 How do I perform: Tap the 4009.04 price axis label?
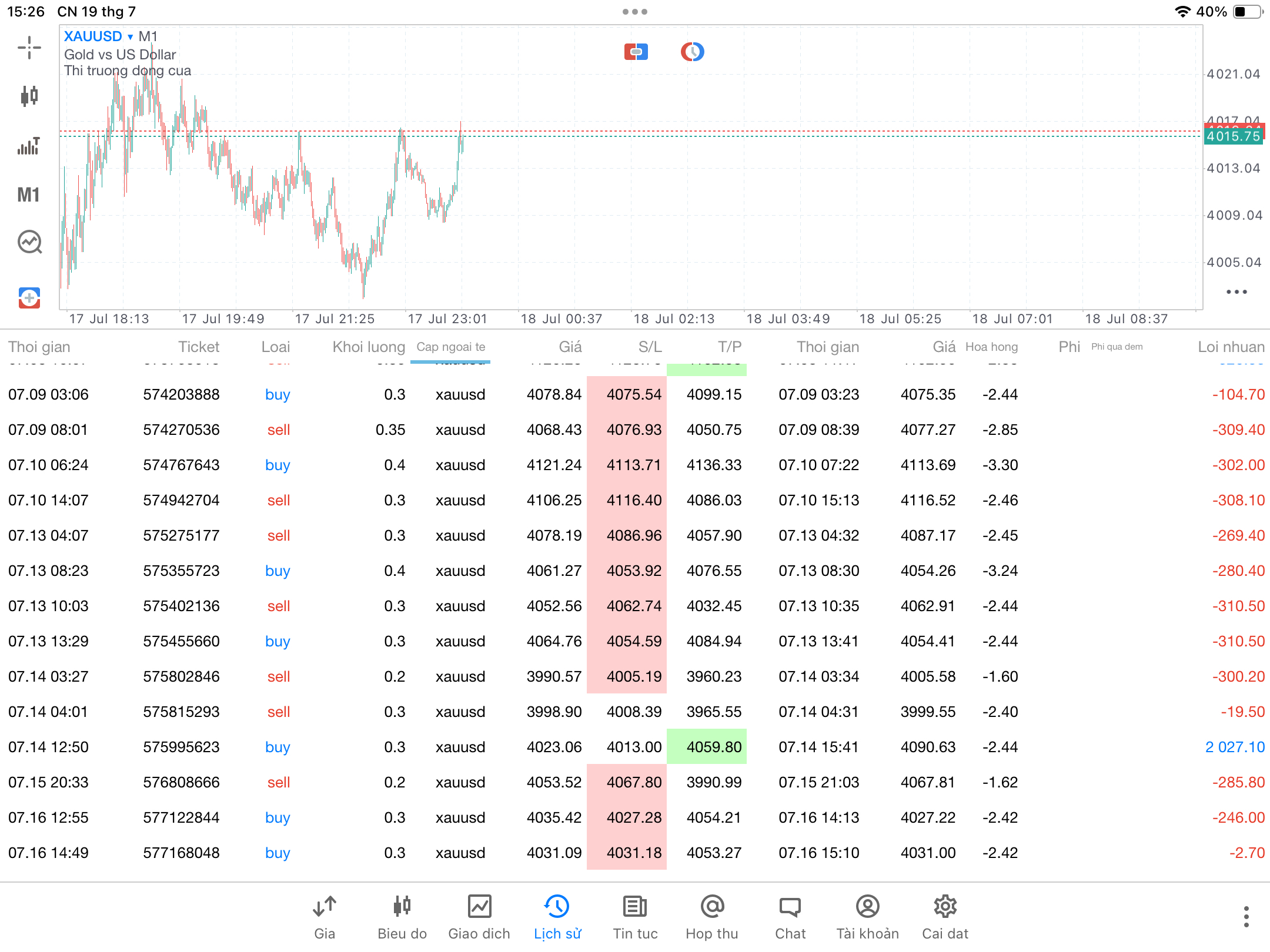pyautogui.click(x=1234, y=215)
